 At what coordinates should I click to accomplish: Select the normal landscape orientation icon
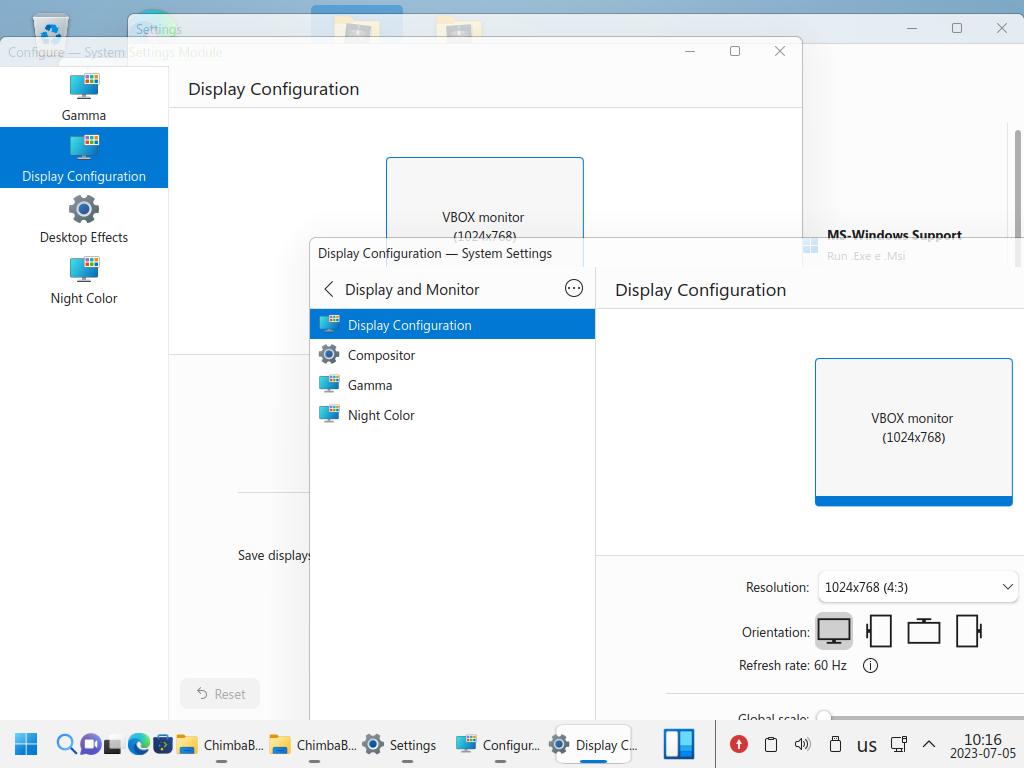[834, 631]
